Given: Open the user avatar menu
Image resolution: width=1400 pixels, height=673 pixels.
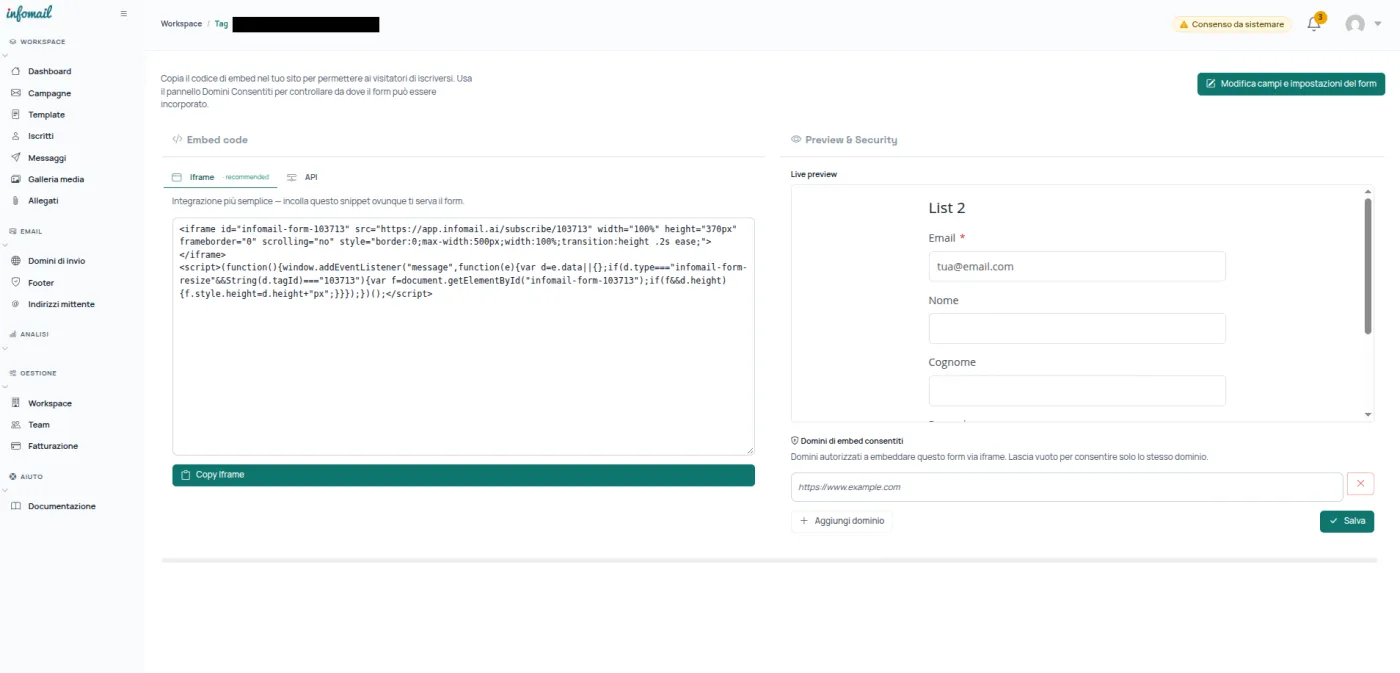Looking at the screenshot, I should click(1355, 24).
